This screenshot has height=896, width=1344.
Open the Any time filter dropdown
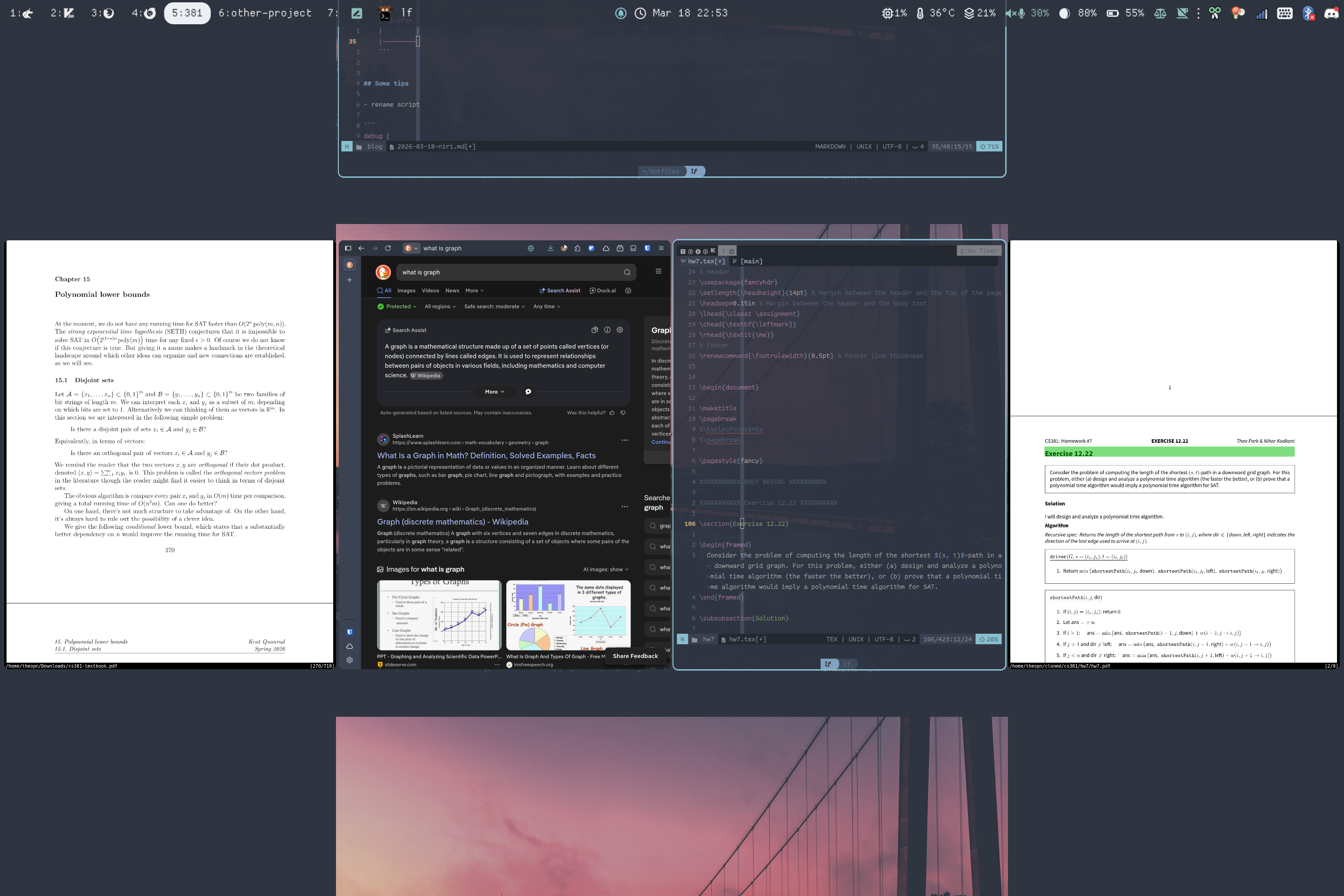(x=546, y=306)
